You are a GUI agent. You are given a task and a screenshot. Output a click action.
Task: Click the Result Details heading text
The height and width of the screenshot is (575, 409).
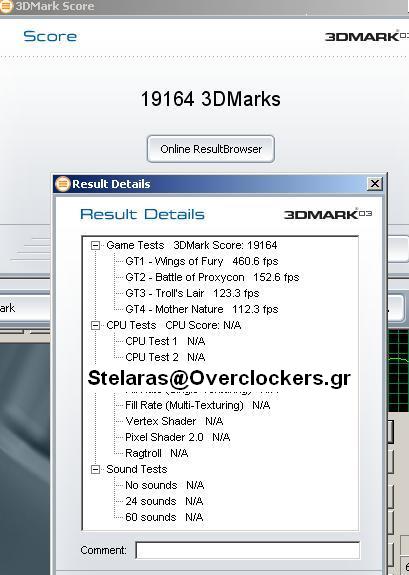[142, 215]
